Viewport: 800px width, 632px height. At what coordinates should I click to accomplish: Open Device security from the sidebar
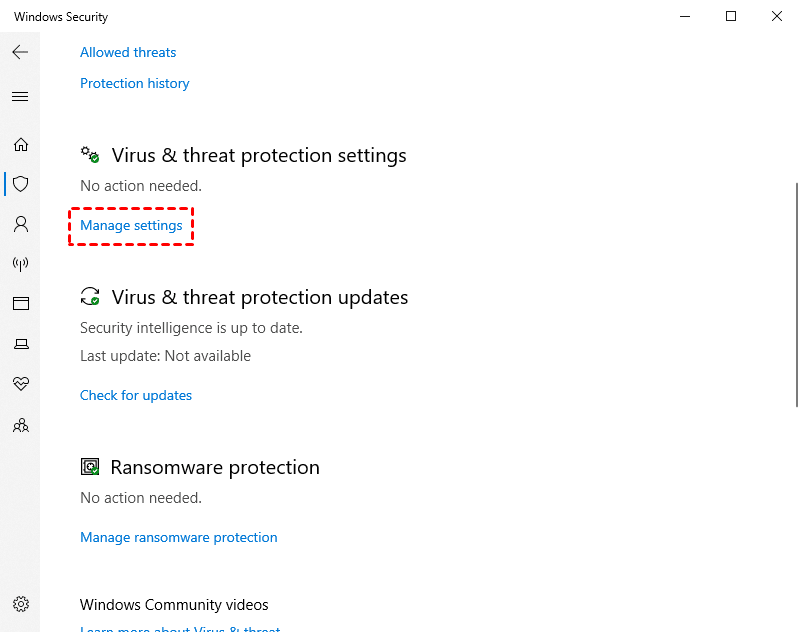[20, 343]
